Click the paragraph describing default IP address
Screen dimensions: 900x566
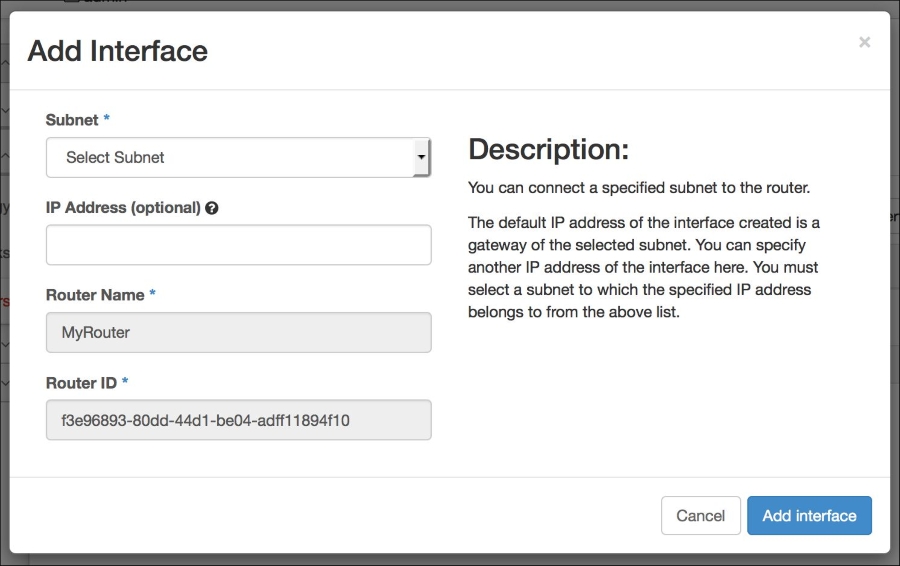pyautogui.click(x=643, y=267)
